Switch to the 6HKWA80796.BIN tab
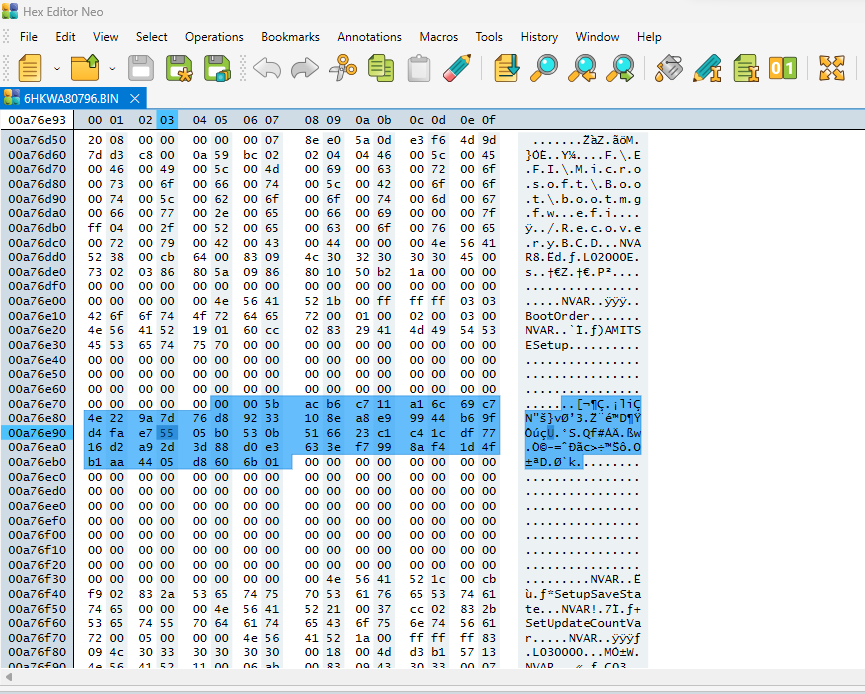 pos(71,98)
